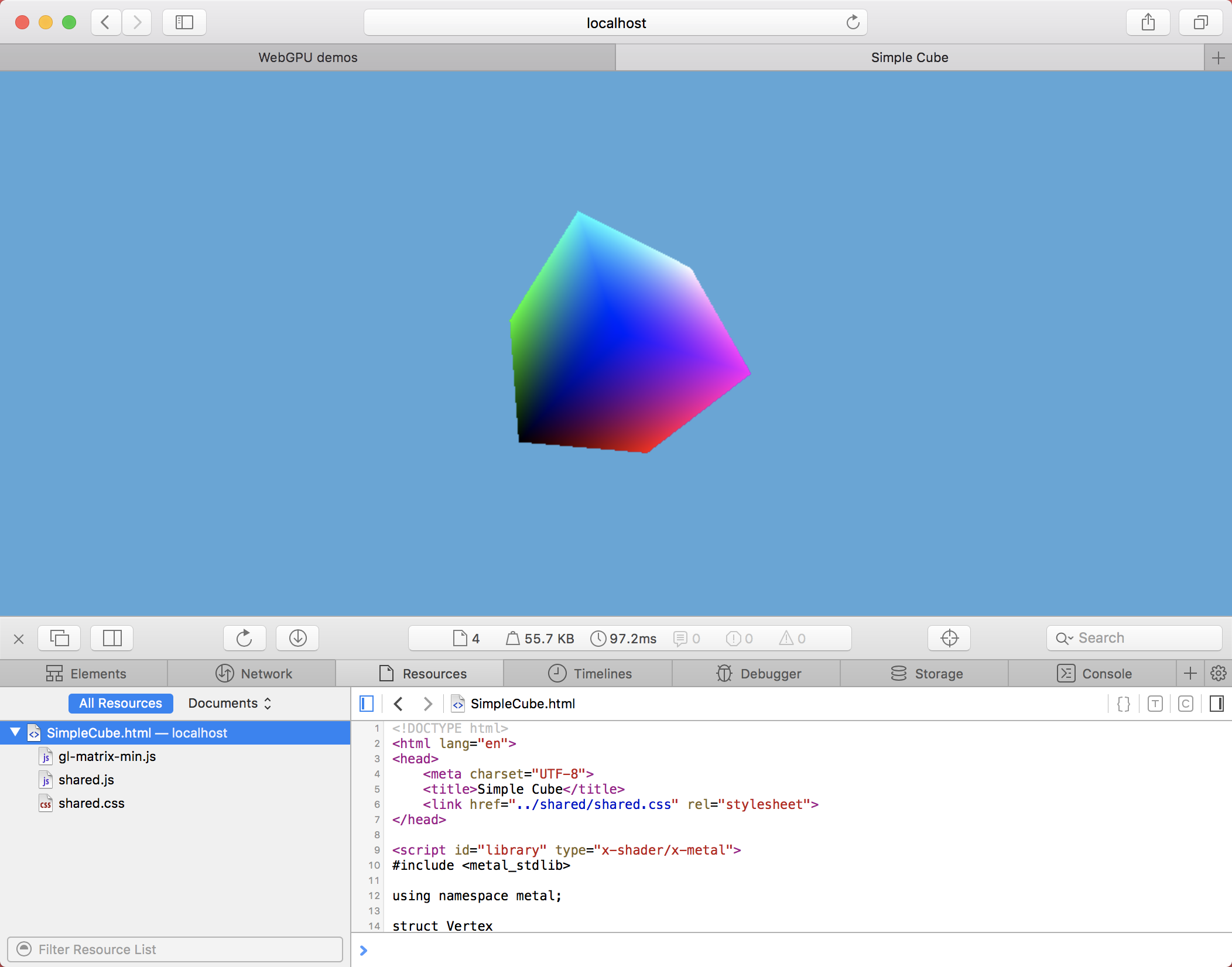Click the reload page inspector icon
Image resolution: width=1232 pixels, height=967 pixels.
click(x=244, y=638)
